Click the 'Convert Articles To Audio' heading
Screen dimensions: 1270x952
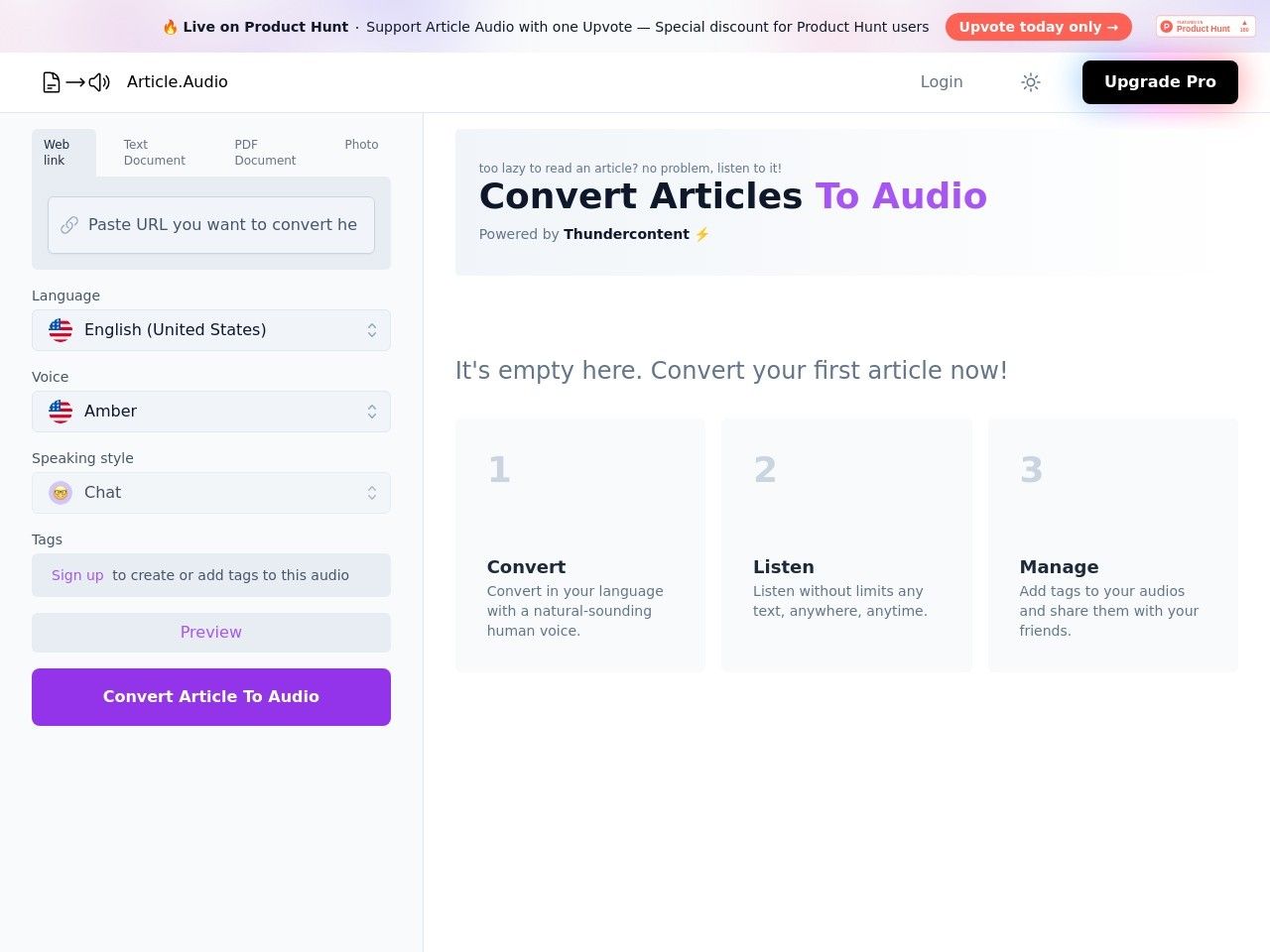point(733,196)
